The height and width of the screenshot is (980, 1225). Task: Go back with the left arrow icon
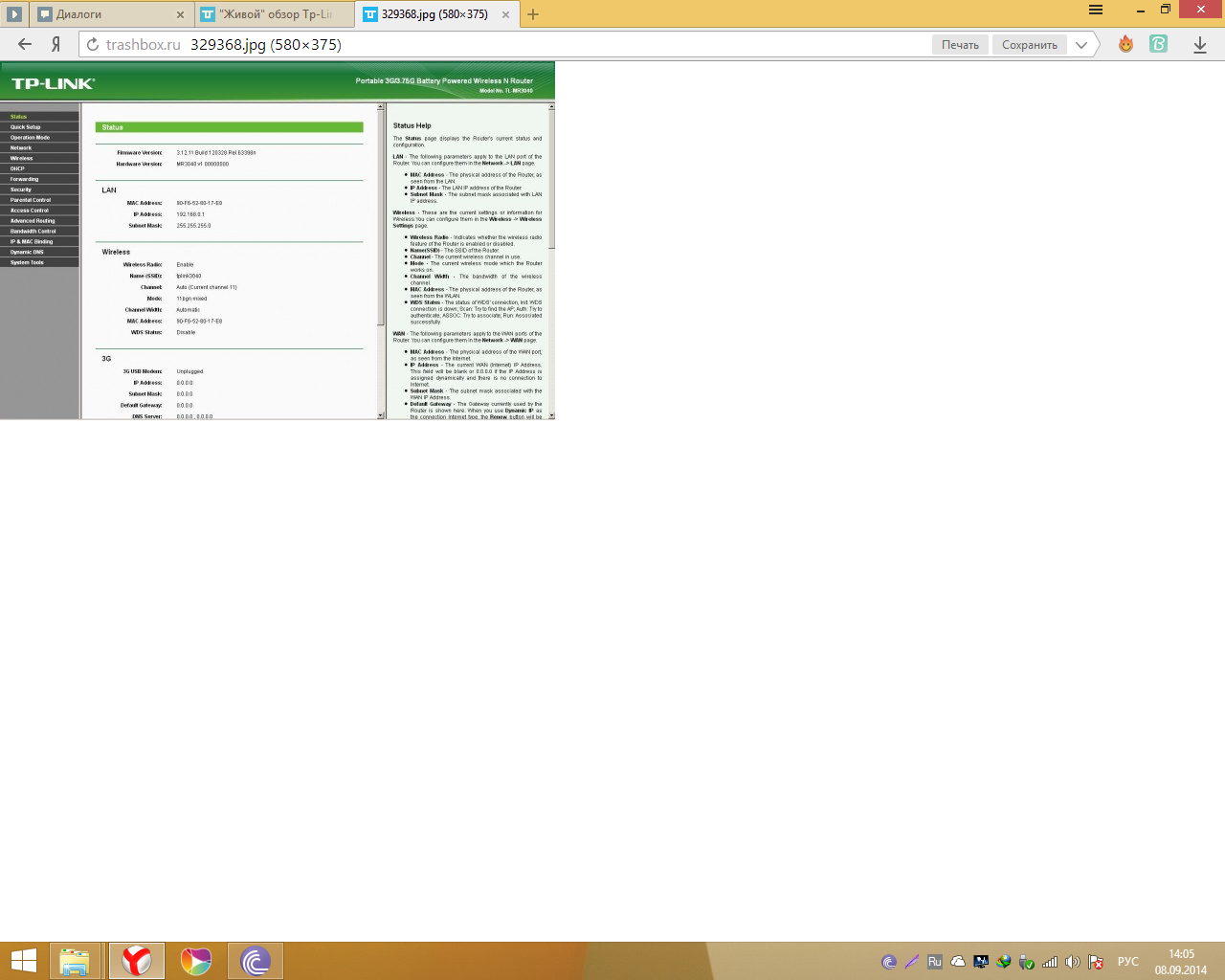[25, 44]
